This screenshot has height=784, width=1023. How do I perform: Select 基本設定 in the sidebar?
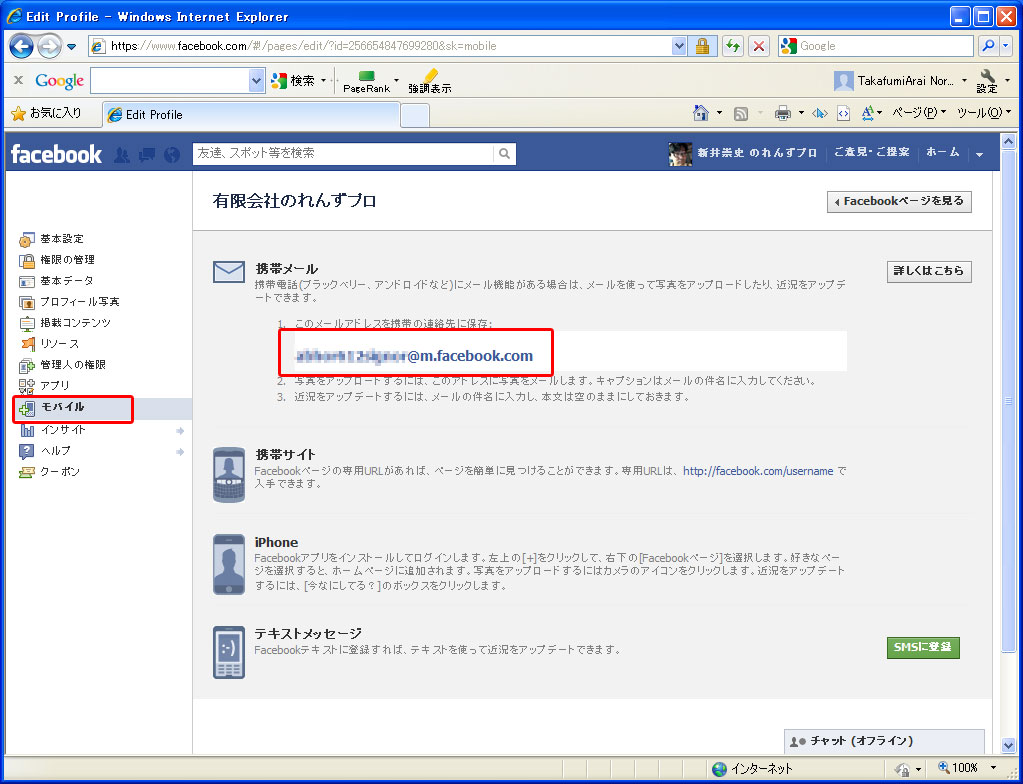pos(62,239)
